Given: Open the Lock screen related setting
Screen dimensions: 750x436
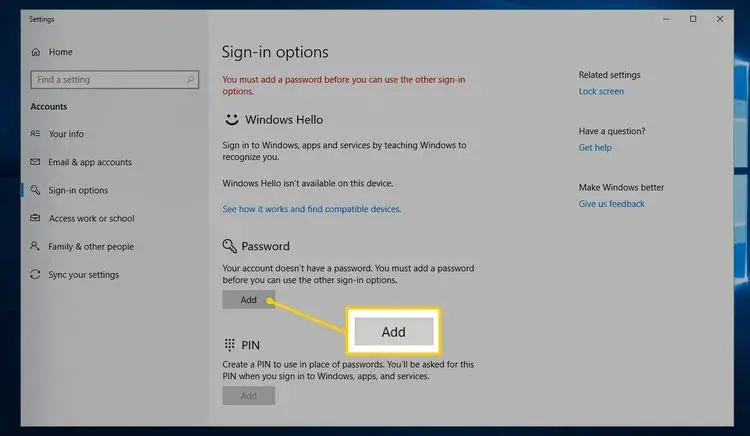Looking at the screenshot, I should point(601,91).
